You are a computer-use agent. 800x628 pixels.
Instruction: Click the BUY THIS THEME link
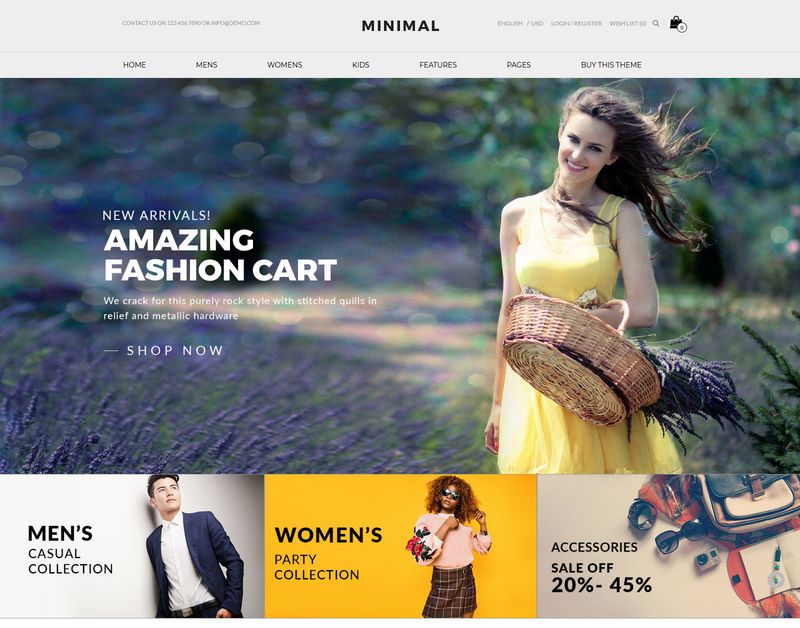click(x=611, y=65)
